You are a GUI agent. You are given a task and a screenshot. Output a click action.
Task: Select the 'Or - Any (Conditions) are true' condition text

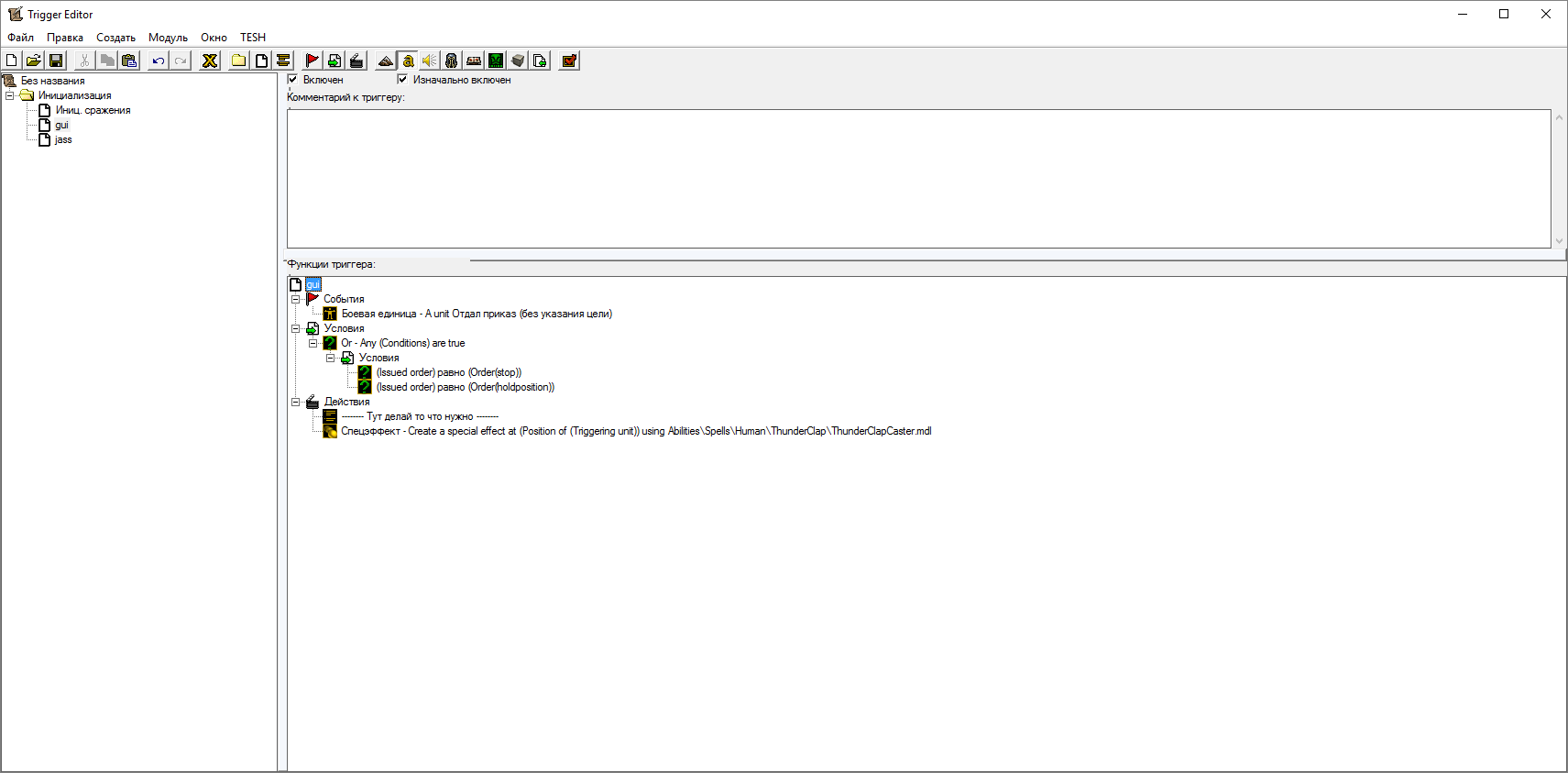click(403, 343)
